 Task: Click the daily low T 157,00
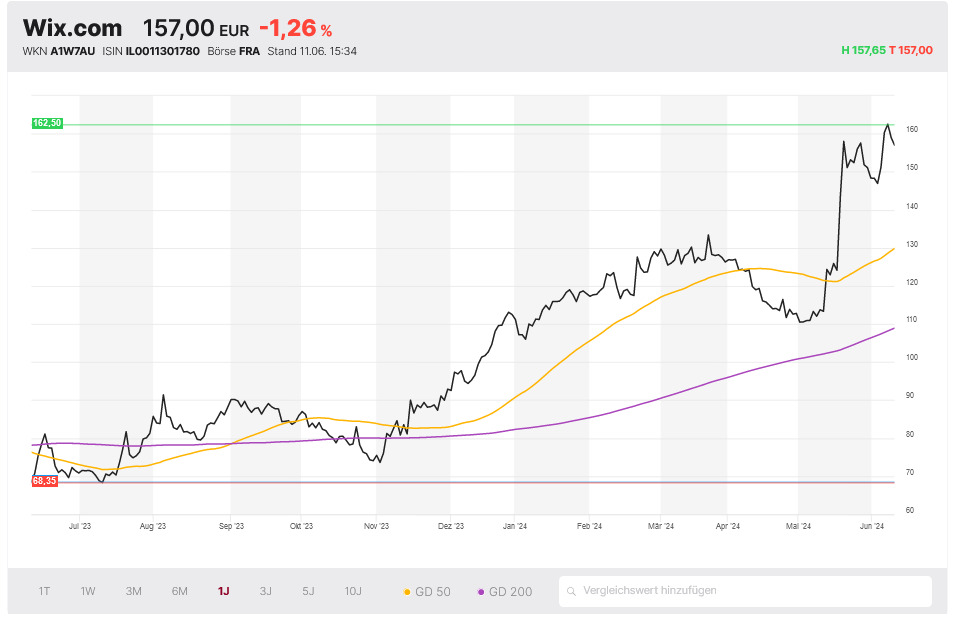click(911, 51)
